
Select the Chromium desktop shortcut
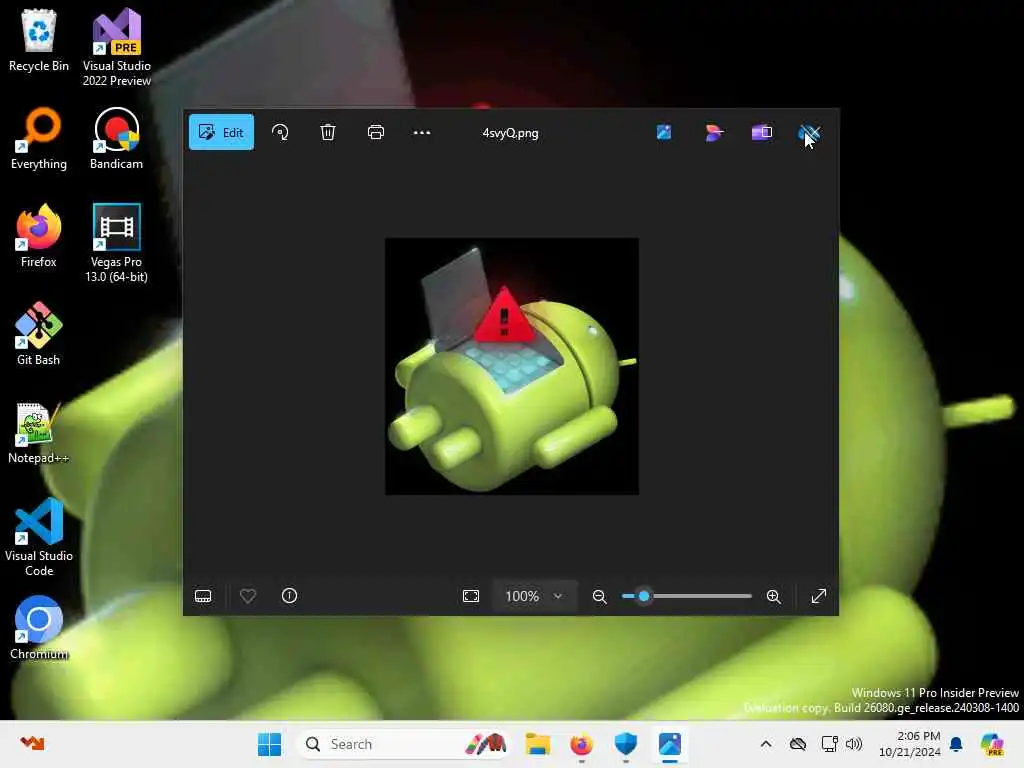tap(39, 628)
